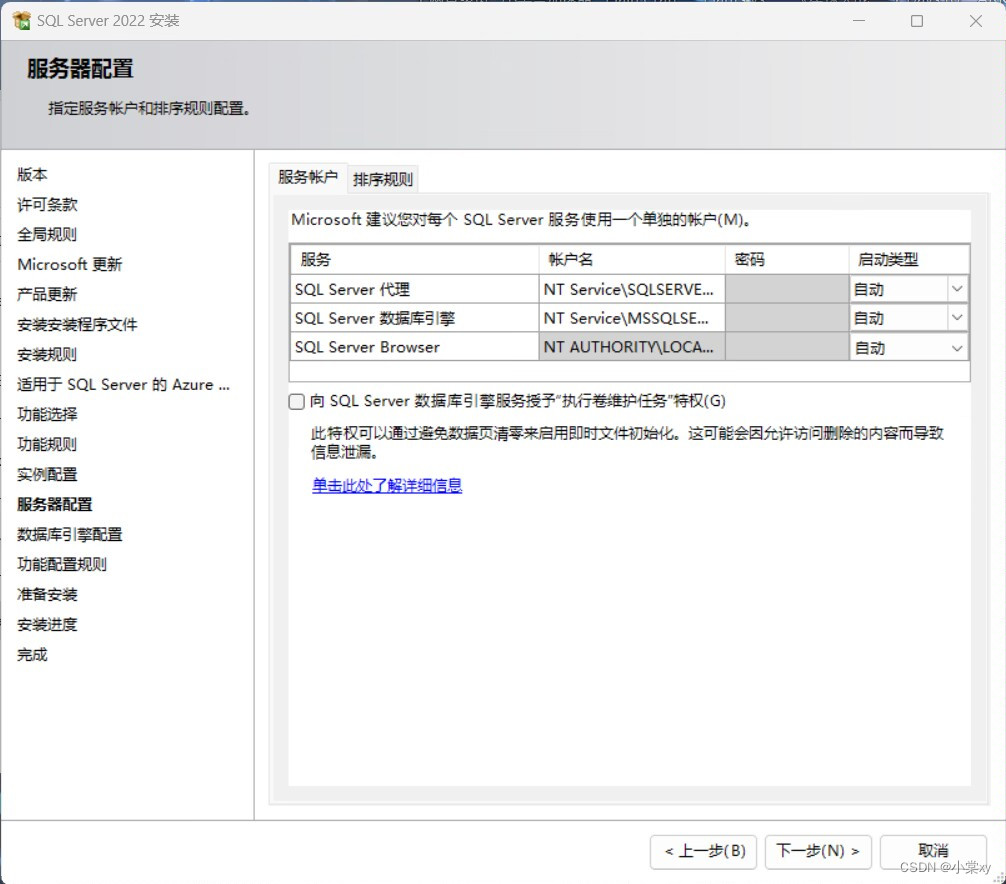Screen dimensions: 1006x884
Task: Maximize the SQL Server 2022 setup window
Action: (917, 21)
